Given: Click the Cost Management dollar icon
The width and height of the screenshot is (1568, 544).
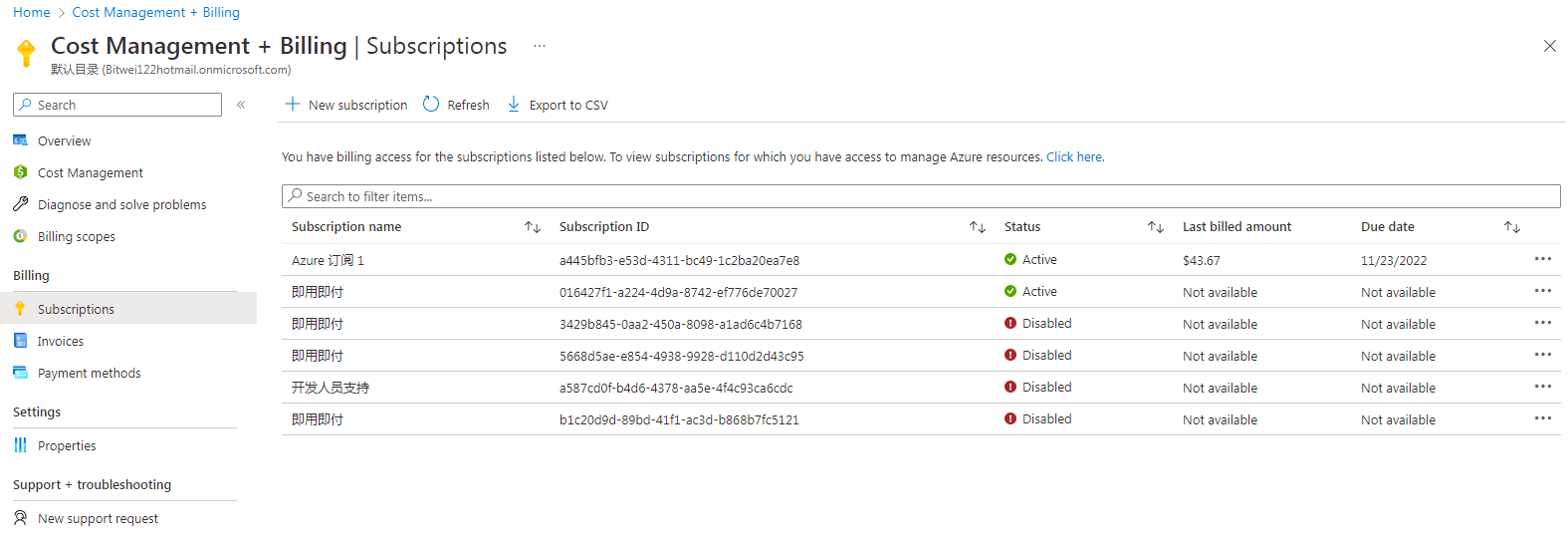Looking at the screenshot, I should point(20,172).
